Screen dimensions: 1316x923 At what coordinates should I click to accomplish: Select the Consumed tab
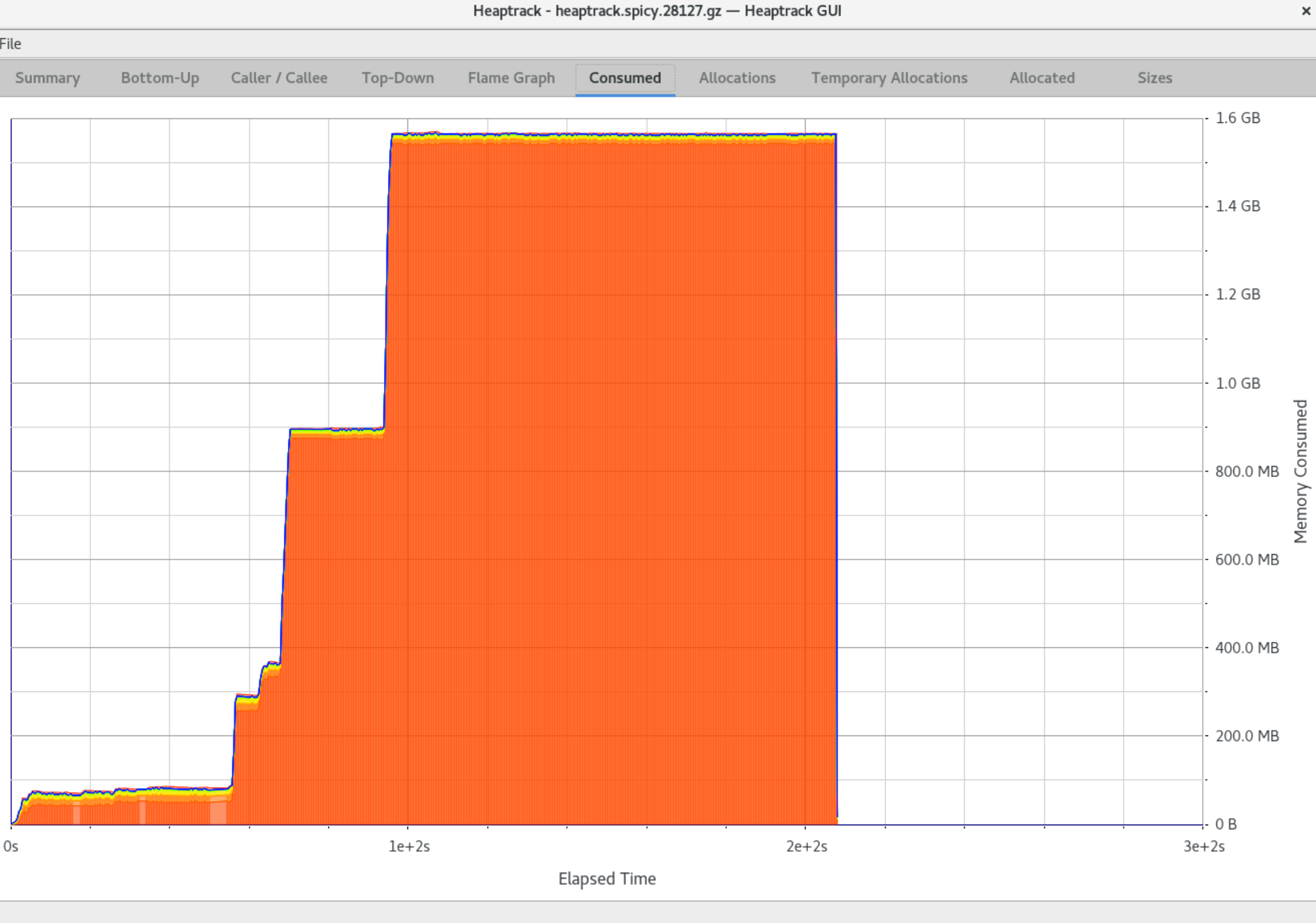point(625,78)
